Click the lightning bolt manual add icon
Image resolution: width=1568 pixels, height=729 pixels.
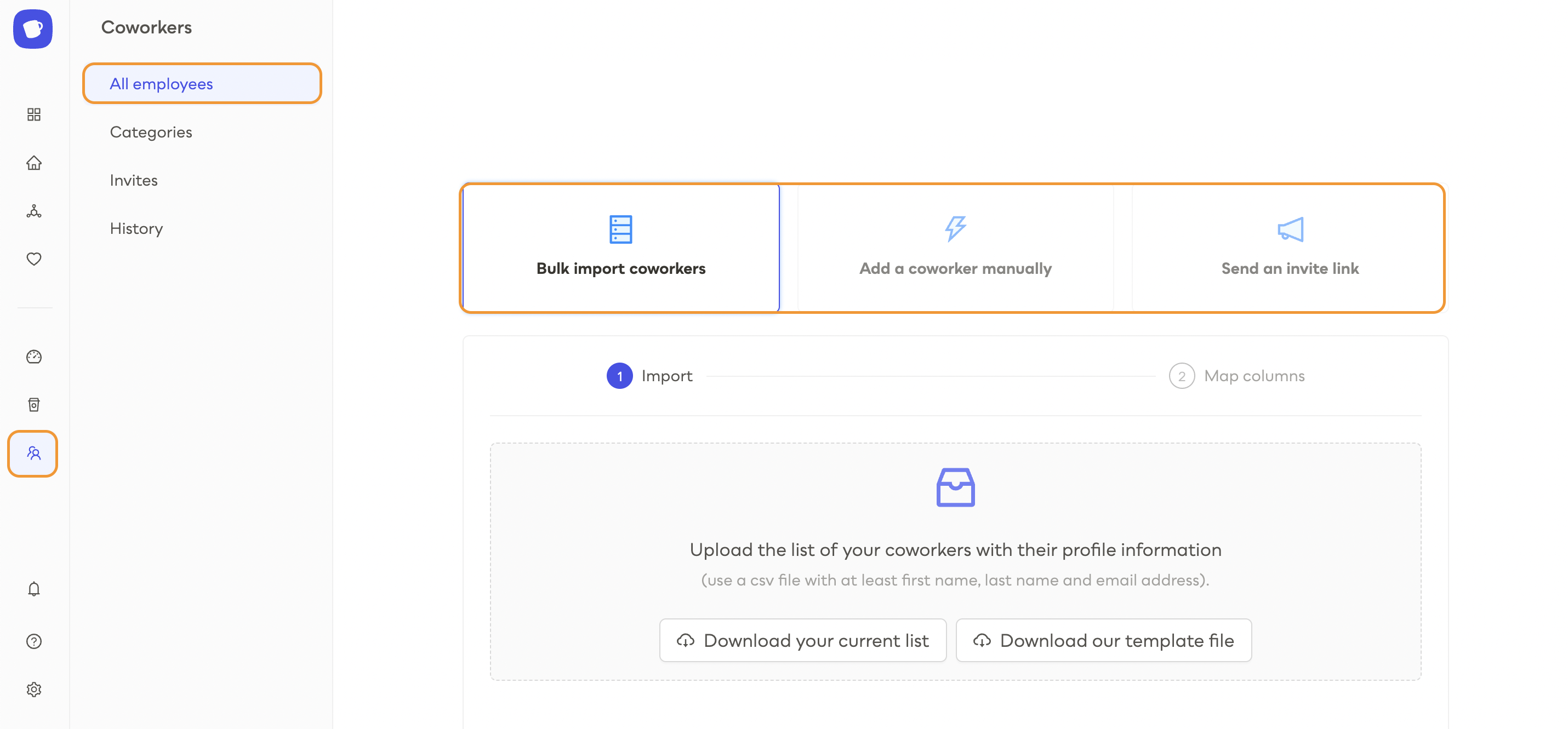955,229
